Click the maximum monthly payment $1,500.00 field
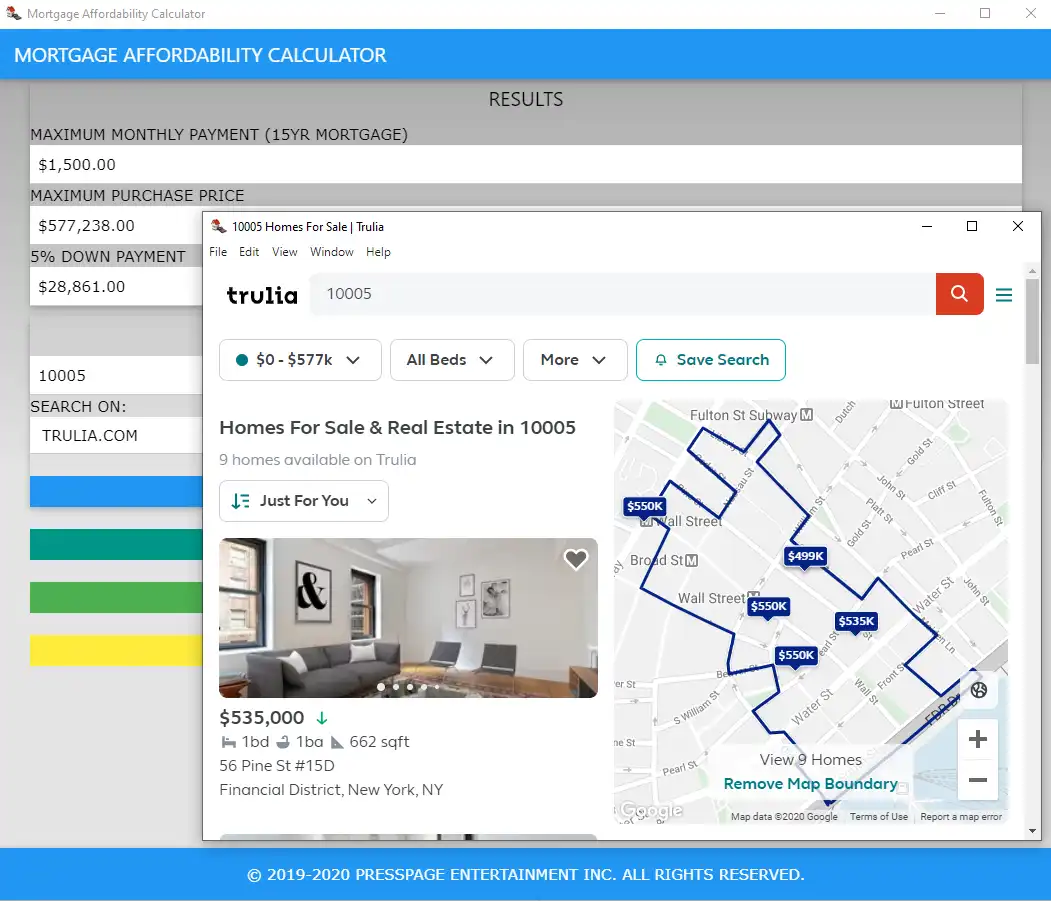This screenshot has width=1051, height=901. point(526,164)
